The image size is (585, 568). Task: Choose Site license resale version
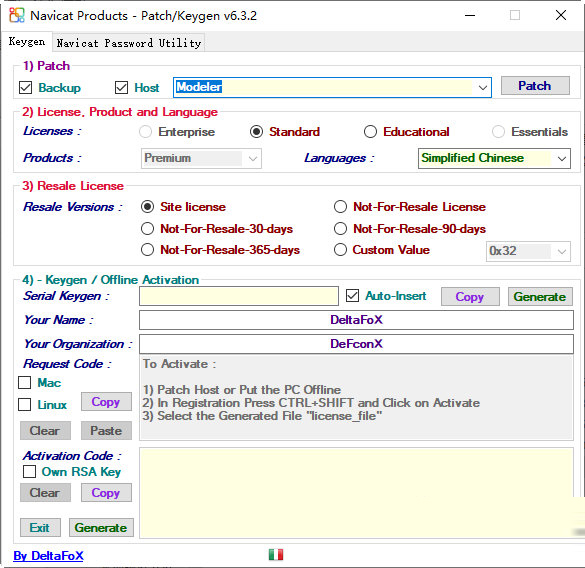pyautogui.click(x=147, y=207)
